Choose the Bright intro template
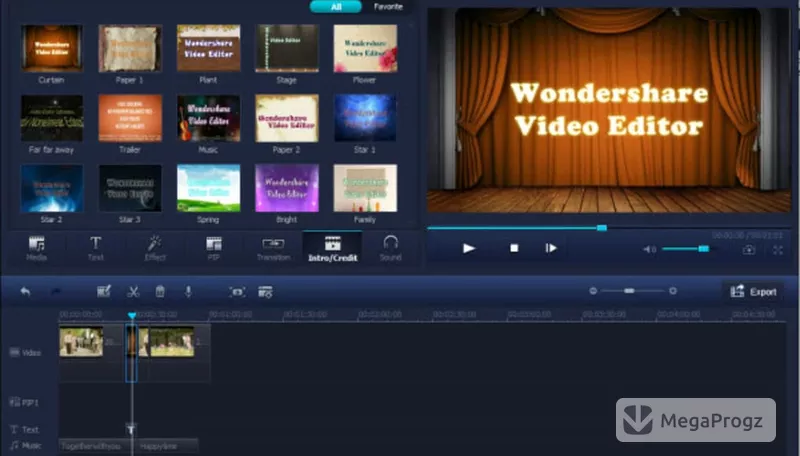Screen dimensions: 800x456 tap(287, 188)
